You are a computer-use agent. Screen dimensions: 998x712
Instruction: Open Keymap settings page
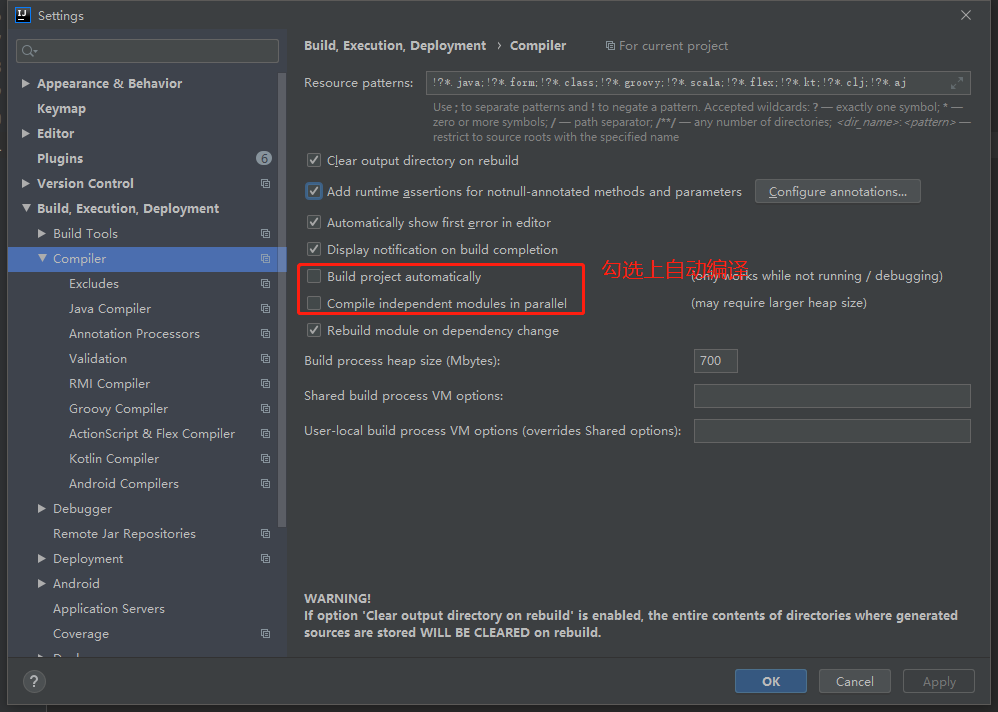(61, 109)
